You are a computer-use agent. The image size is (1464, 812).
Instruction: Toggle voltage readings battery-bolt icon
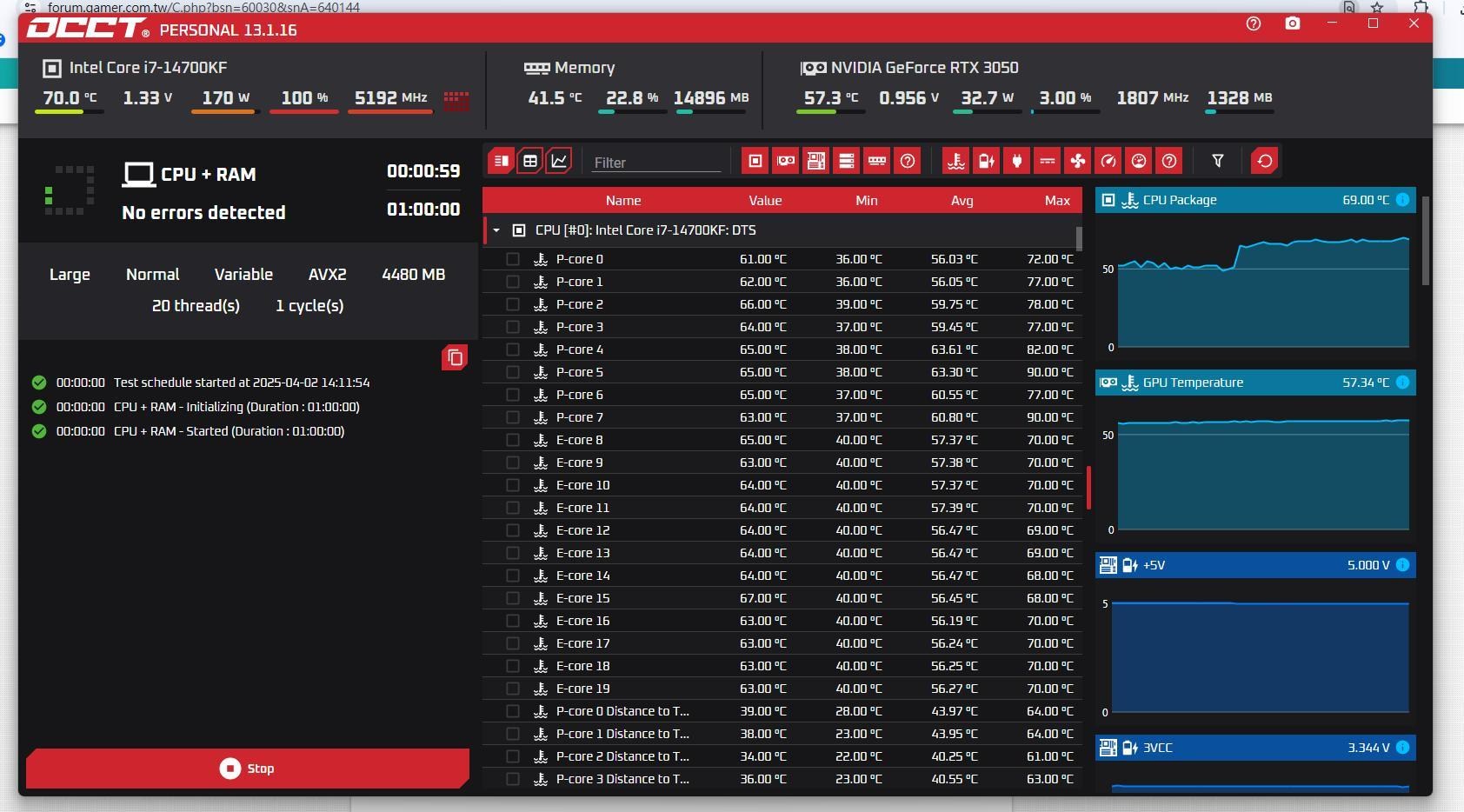986,161
